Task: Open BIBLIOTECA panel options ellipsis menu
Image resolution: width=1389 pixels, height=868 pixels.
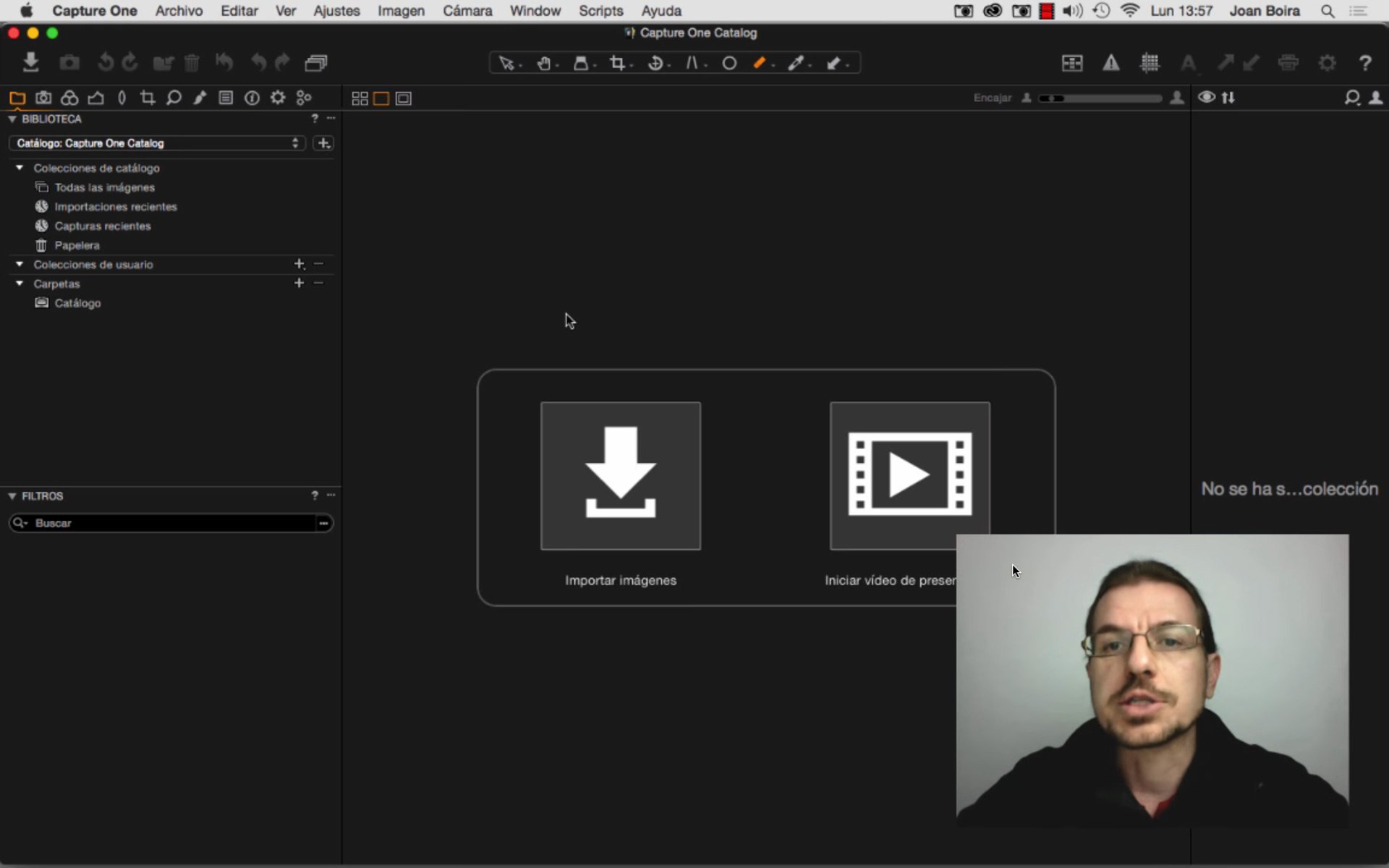Action: point(331,118)
